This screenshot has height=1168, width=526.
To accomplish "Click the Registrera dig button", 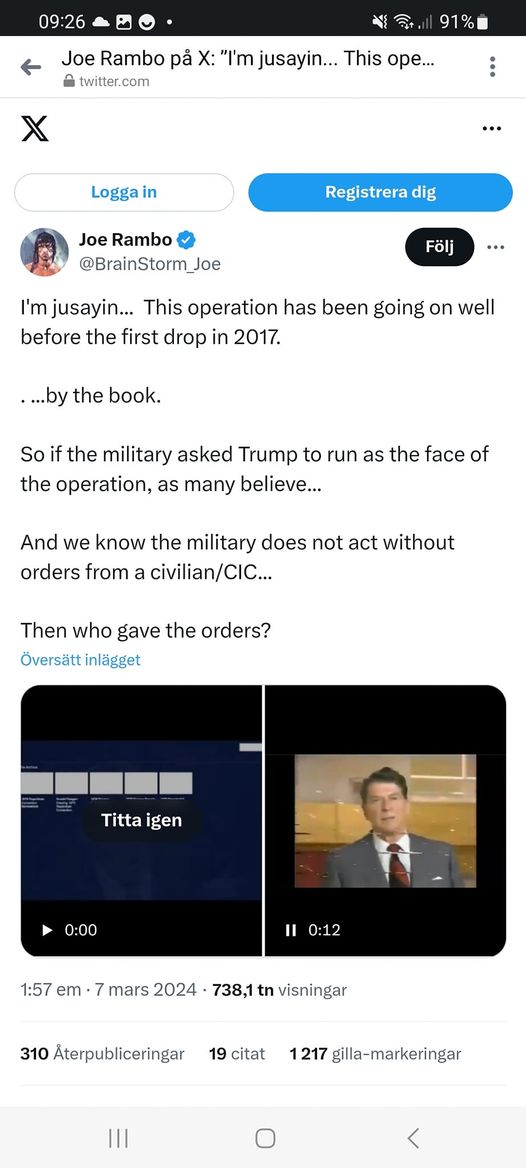I will pyautogui.click(x=380, y=192).
